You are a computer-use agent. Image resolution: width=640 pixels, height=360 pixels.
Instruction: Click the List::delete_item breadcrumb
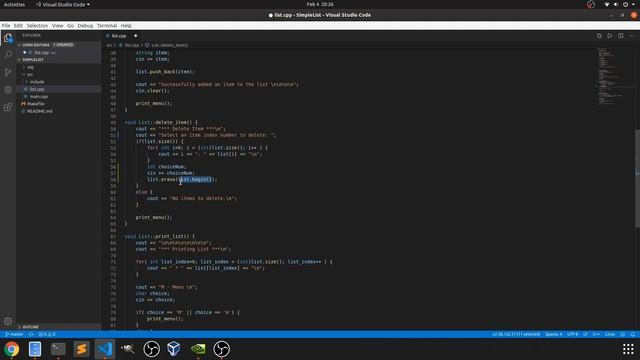click(167, 45)
